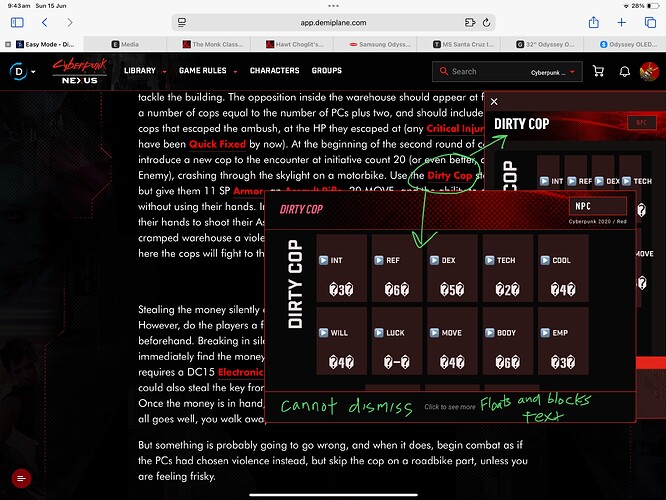Click DEX value 5 in popup
Viewport: 666px width, 500px height.
click(452, 290)
